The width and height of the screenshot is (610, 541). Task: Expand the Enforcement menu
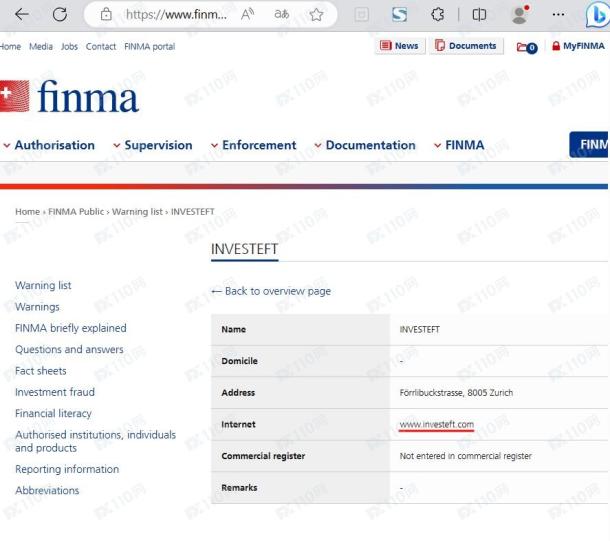(254, 145)
